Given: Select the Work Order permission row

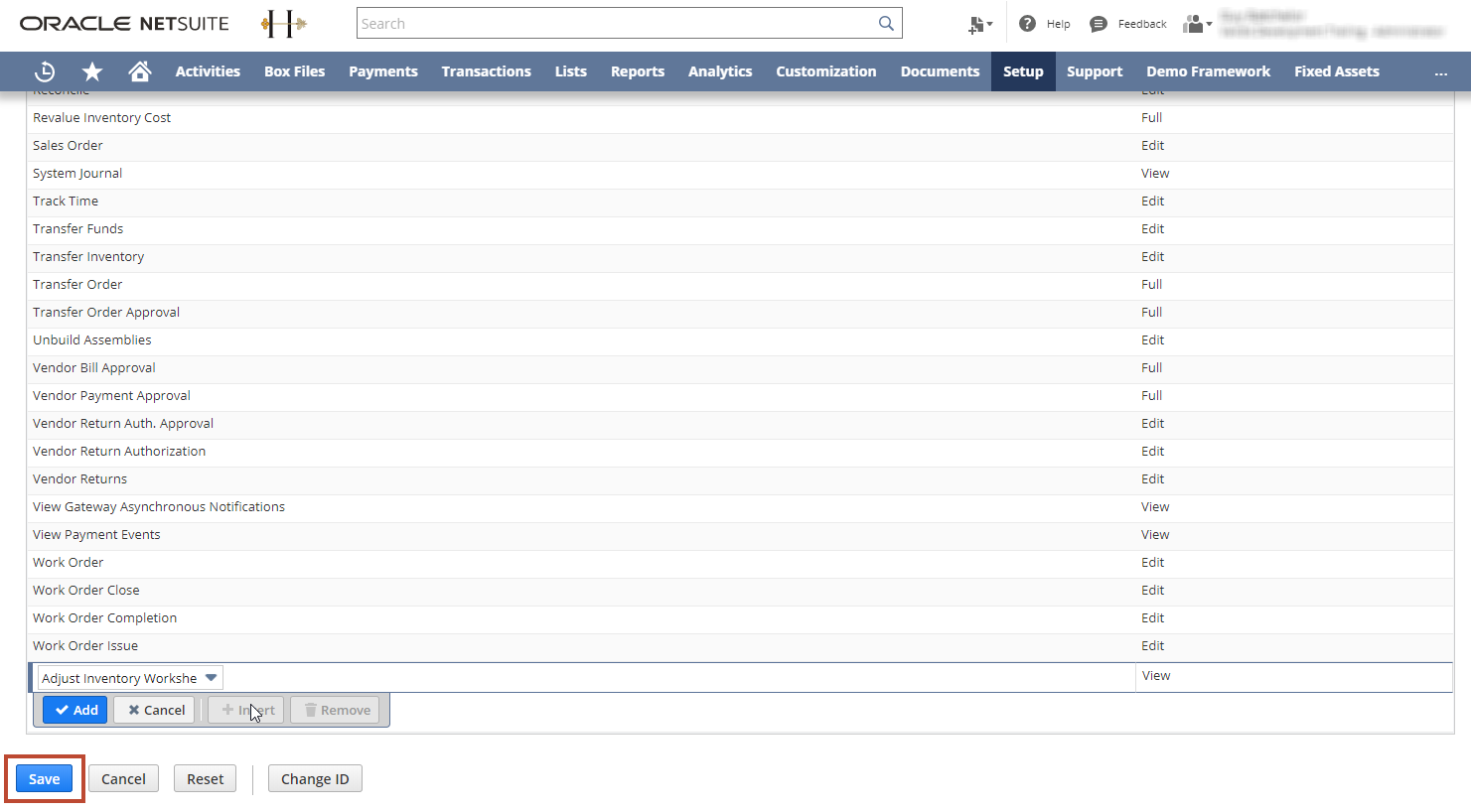Looking at the screenshot, I should pos(68,562).
